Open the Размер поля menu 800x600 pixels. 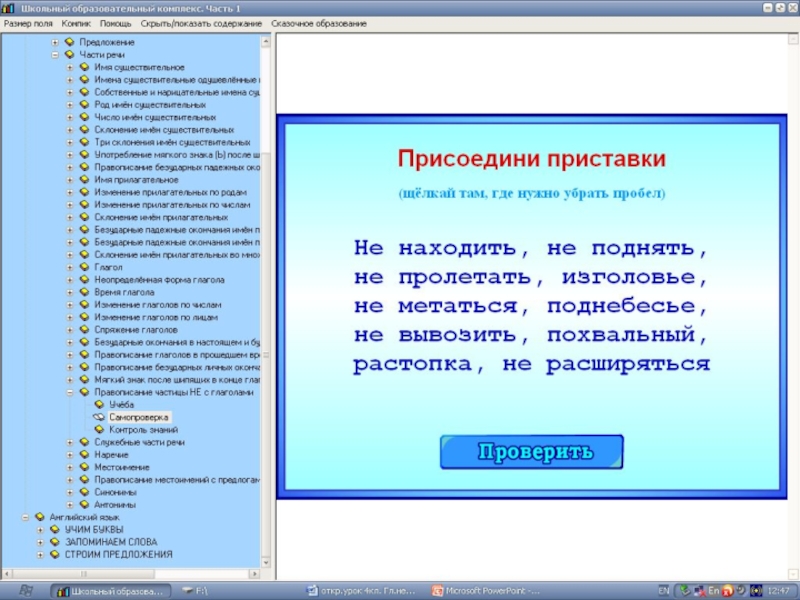coord(29,22)
